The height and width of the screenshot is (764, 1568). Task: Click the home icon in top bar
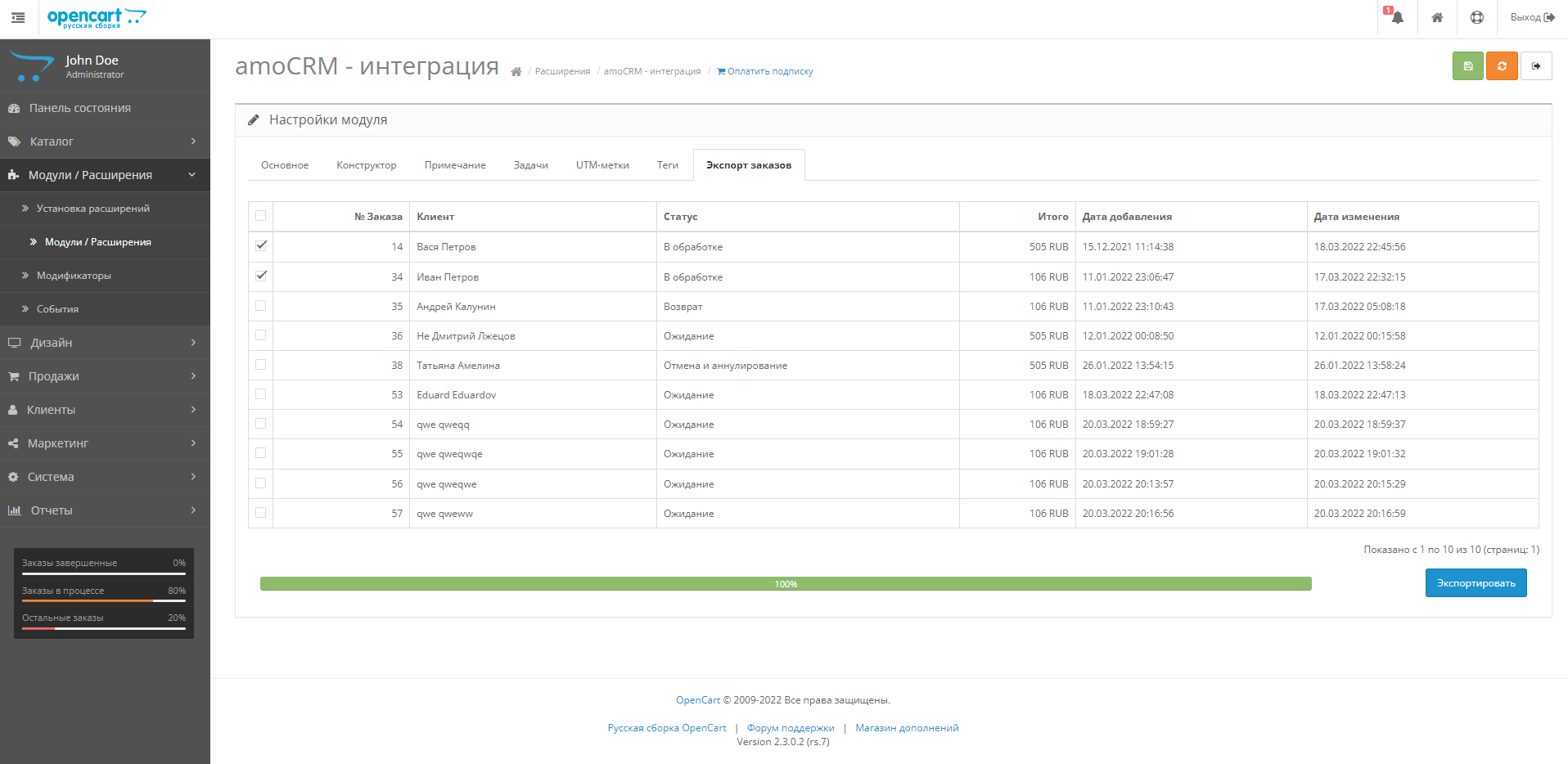click(x=1437, y=18)
